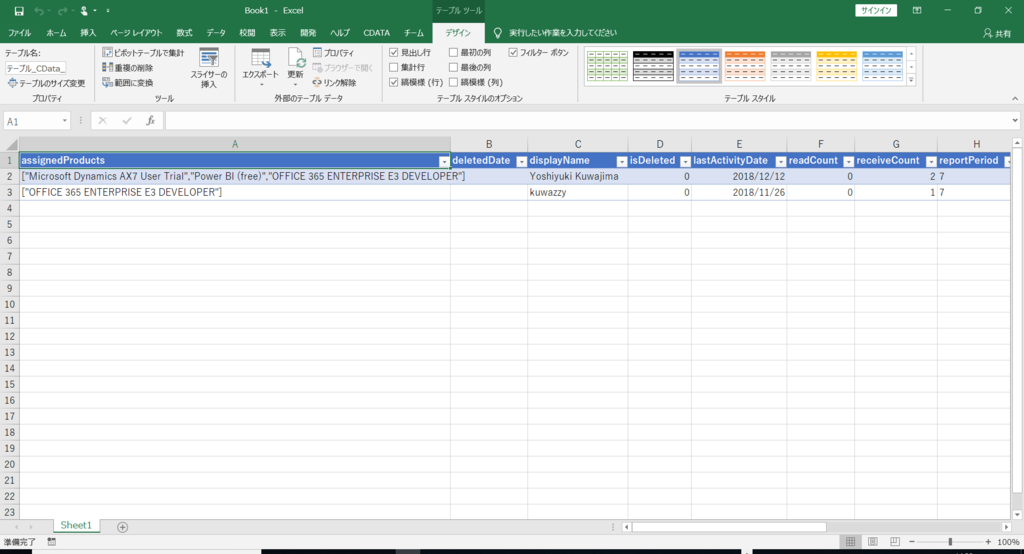The width and height of the screenshot is (1024, 554).
Task: Click the Redo icon in title bar
Action: pos(63,11)
